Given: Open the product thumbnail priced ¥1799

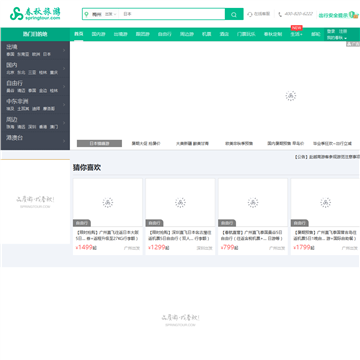Looking at the screenshot, I should 325,203.
